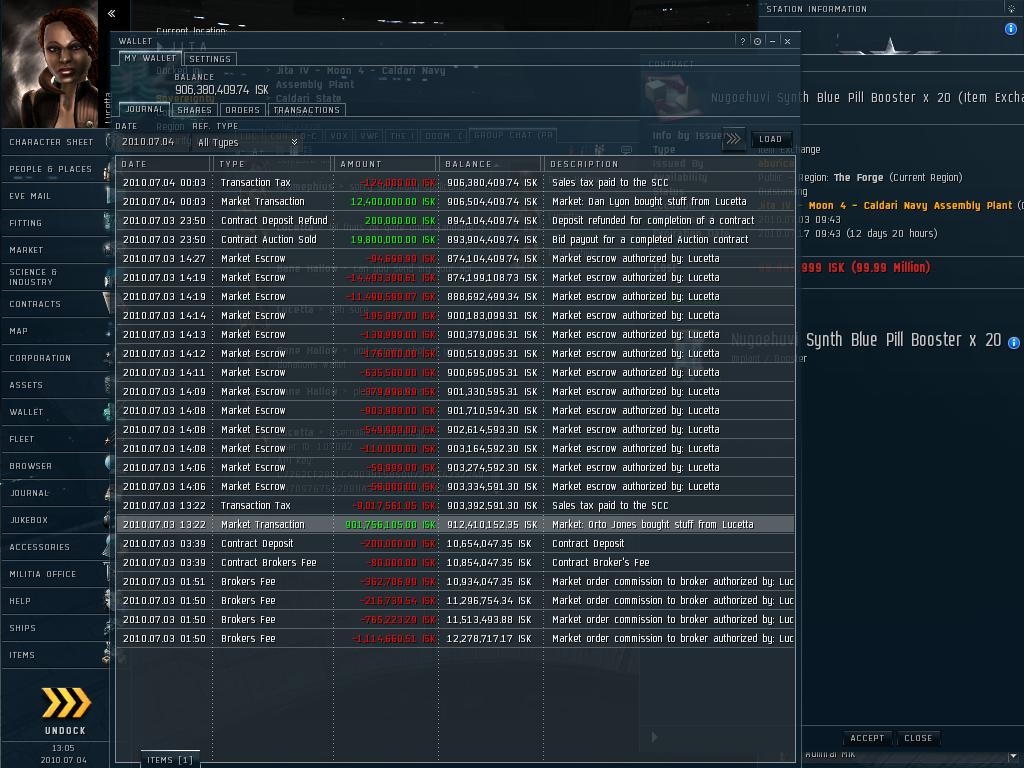Click Accept in contract window
Image resolution: width=1024 pixels, height=768 pixels.
[x=867, y=738]
